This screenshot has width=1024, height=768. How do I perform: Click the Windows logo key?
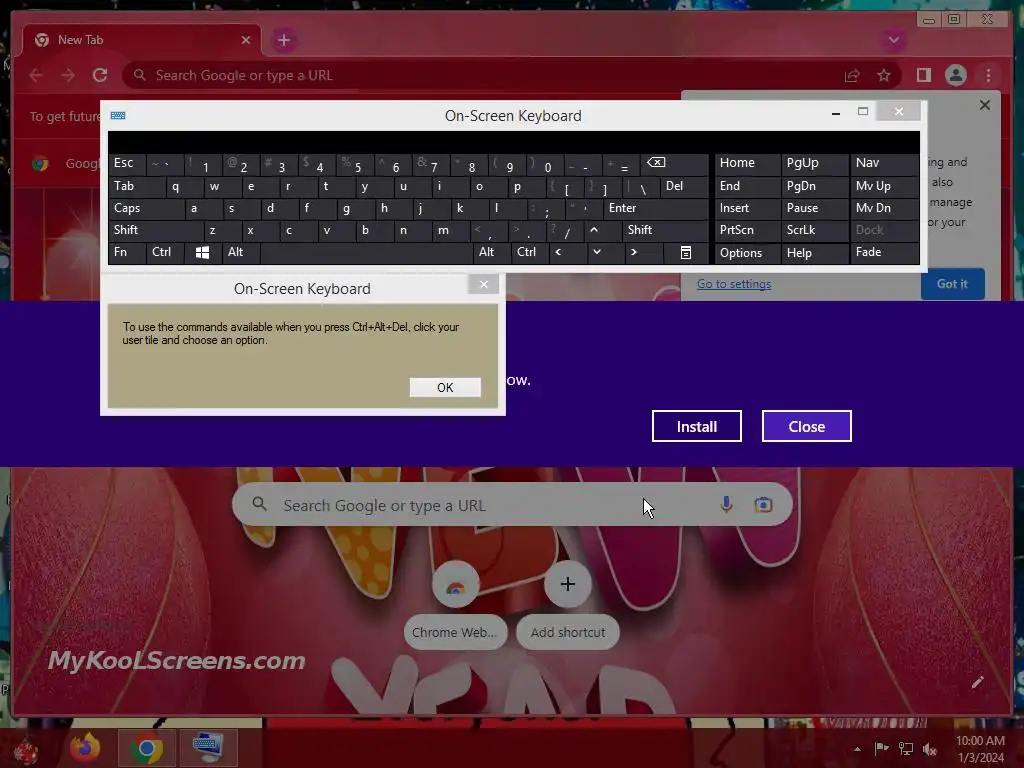[x=202, y=253]
